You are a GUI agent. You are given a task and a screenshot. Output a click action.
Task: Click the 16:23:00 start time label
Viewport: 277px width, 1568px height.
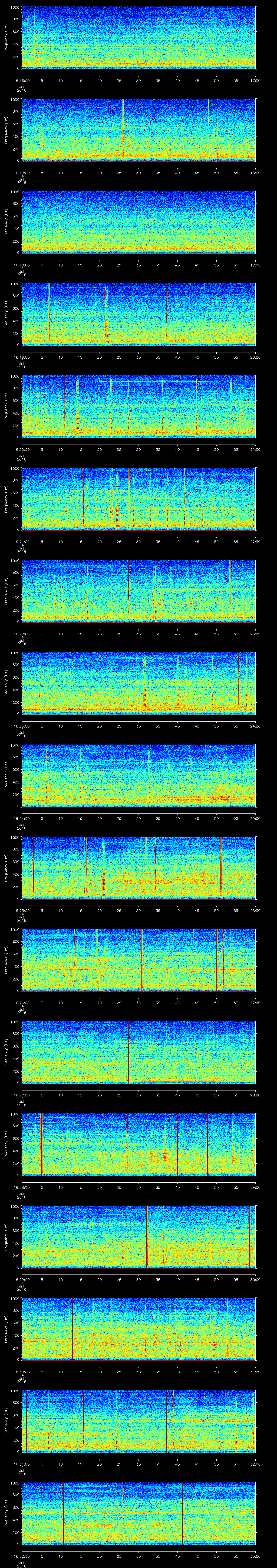click(x=21, y=726)
